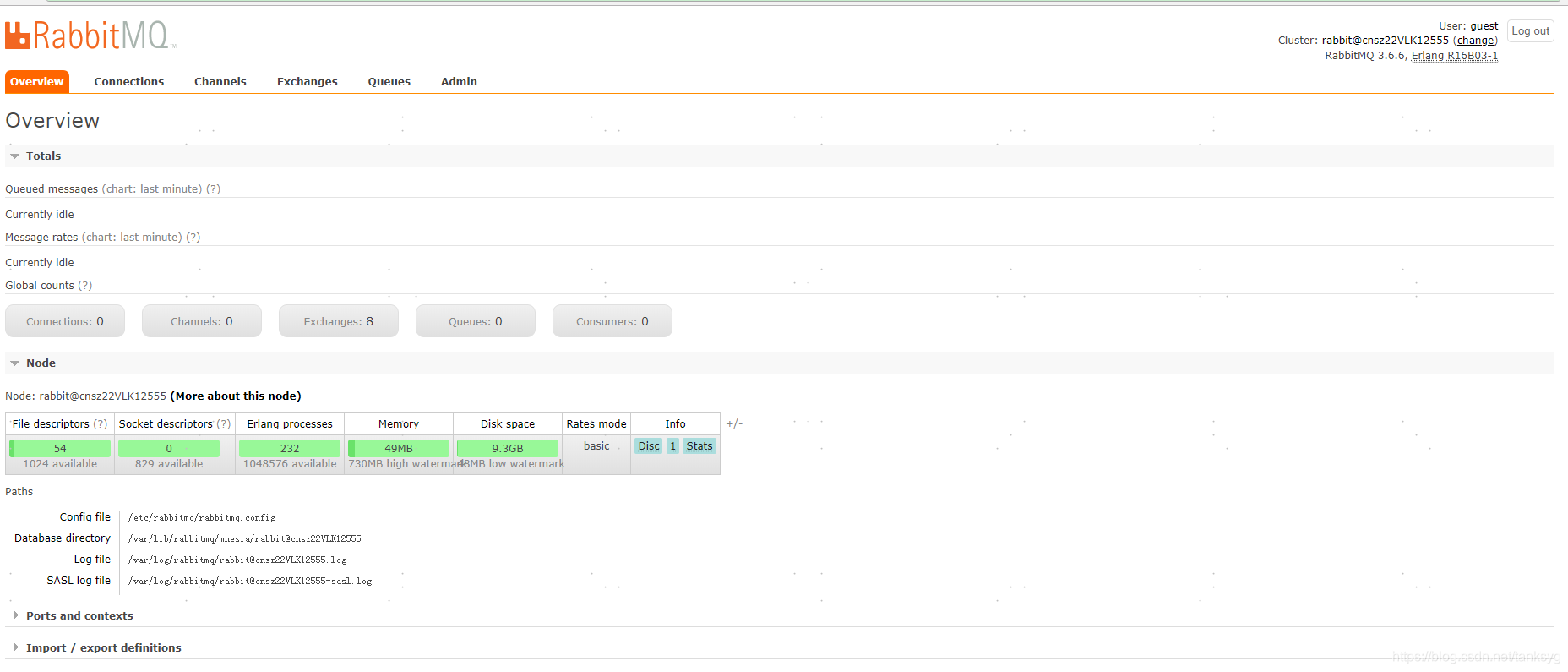Click the Log out button
Viewport: 1568px width, 672px height.
pyautogui.click(x=1530, y=31)
